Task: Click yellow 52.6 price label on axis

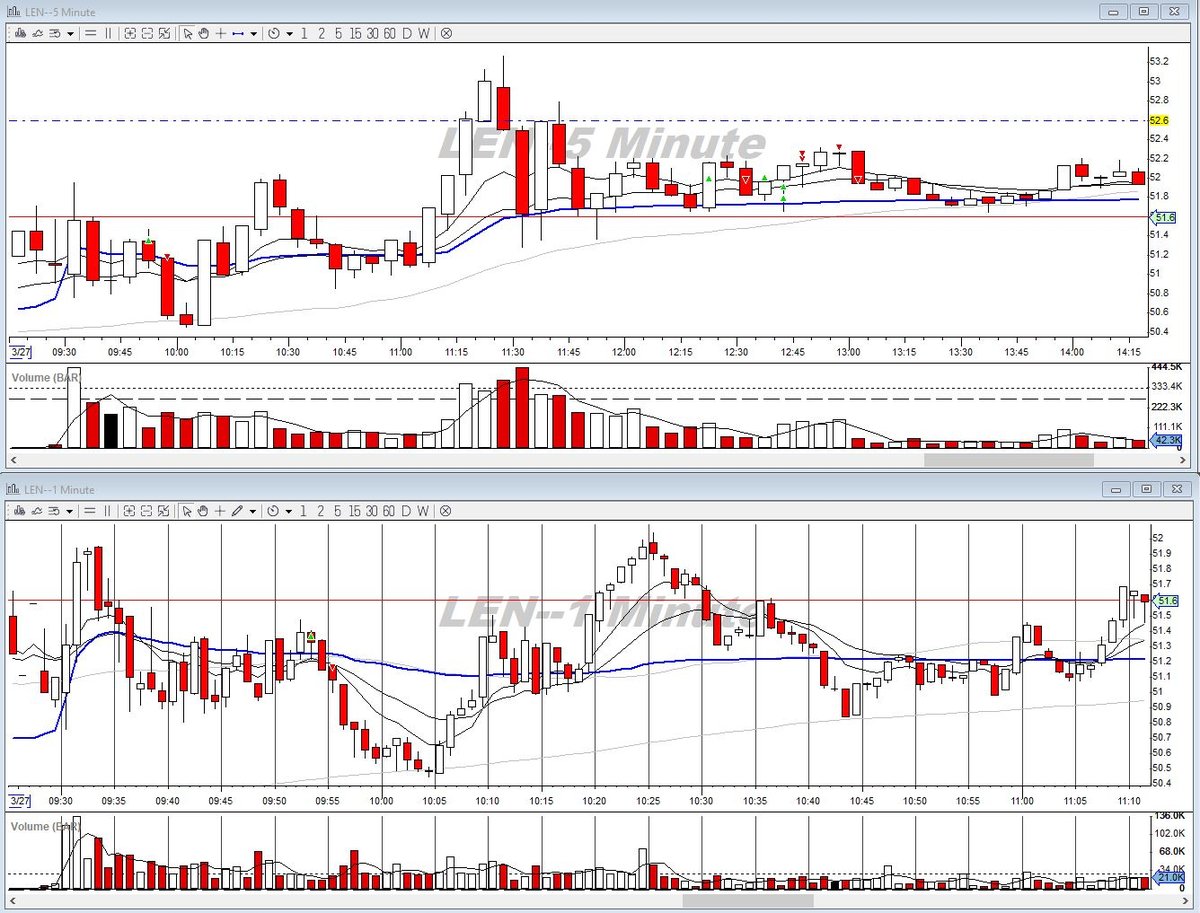Action: tap(1160, 120)
